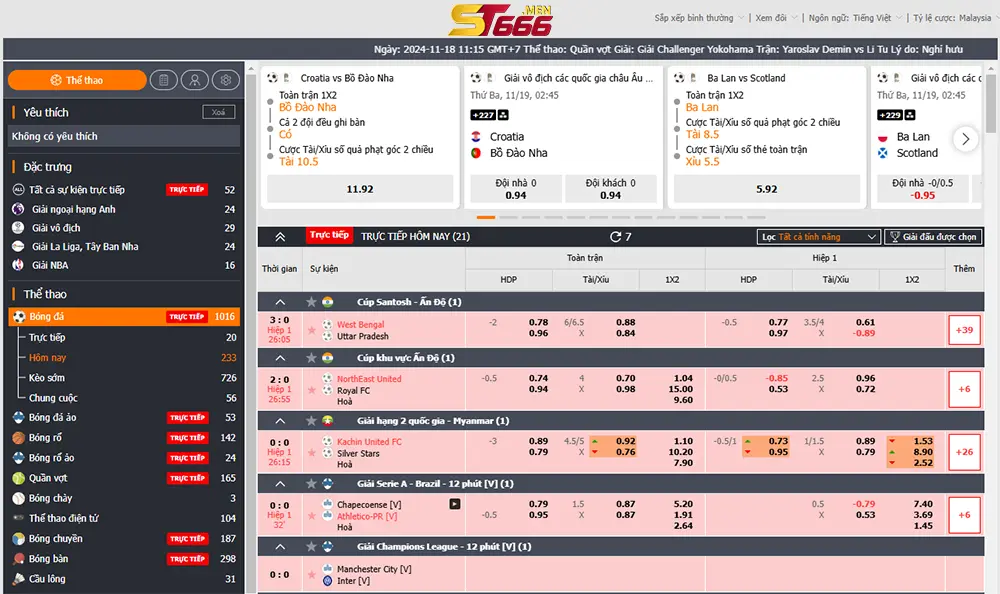This screenshot has width=1000, height=594.
Task: Favorite the Champions League 12 phút star
Action: tap(311, 546)
